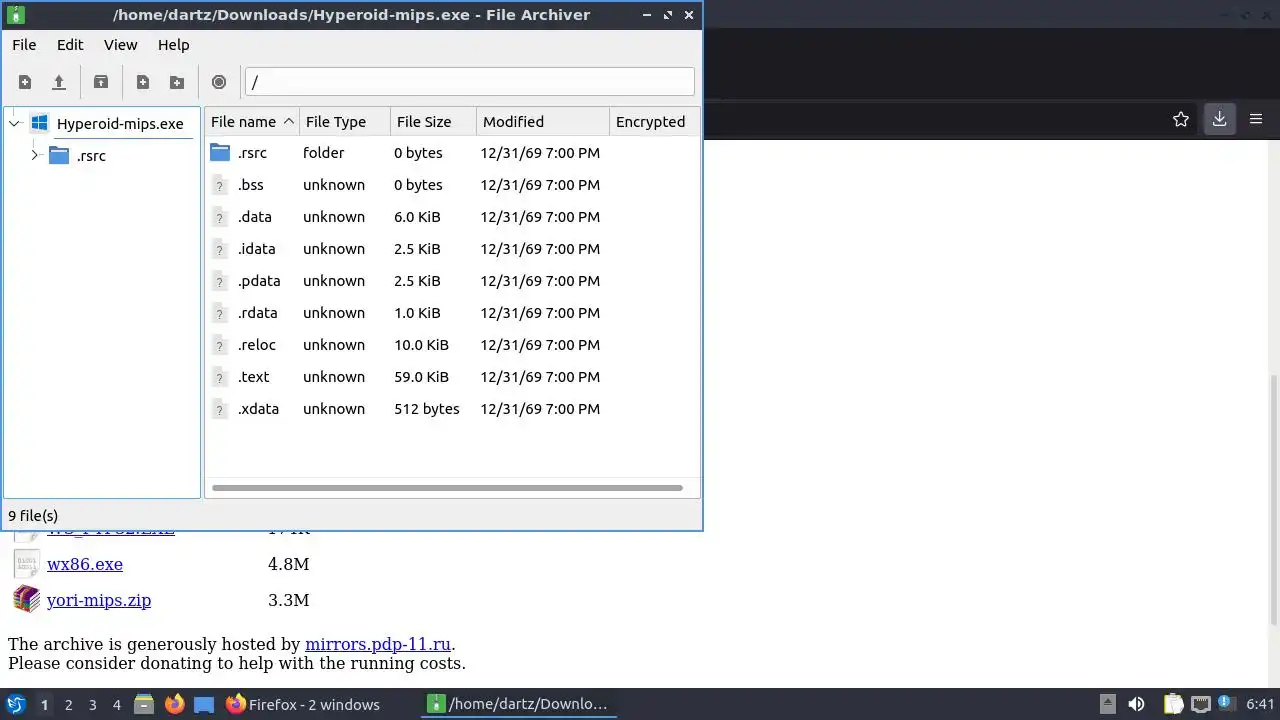Expand the .rsrc tree node arrow

[35, 155]
